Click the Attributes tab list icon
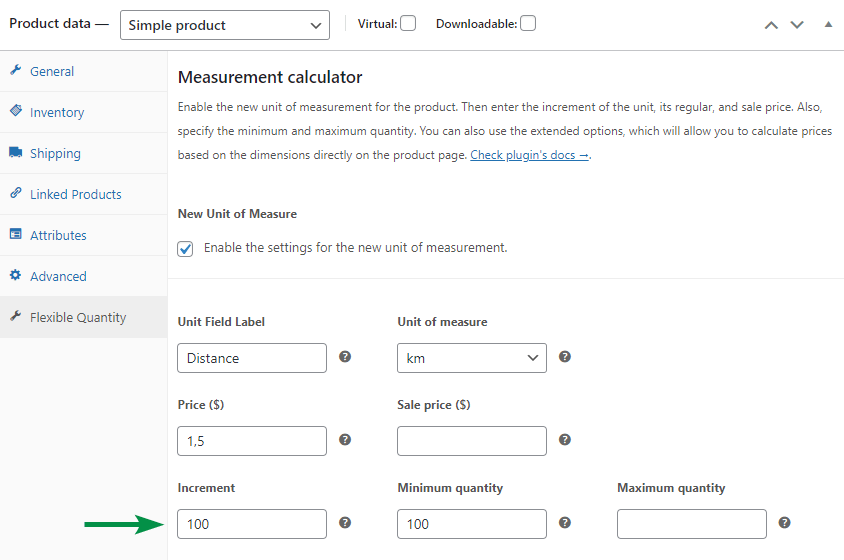The image size is (844, 560). 16,234
